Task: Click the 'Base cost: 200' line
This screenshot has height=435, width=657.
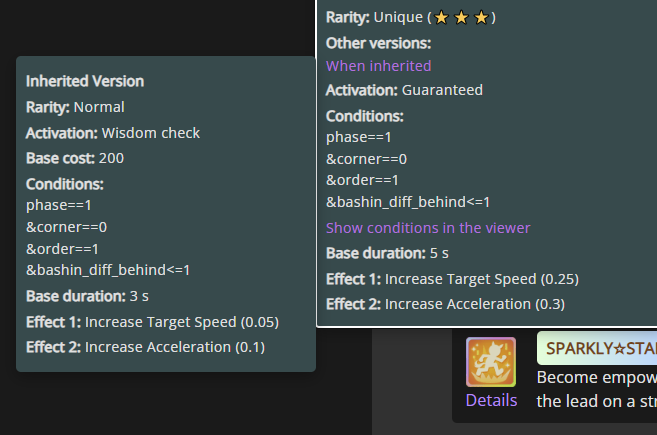Action: (75, 158)
